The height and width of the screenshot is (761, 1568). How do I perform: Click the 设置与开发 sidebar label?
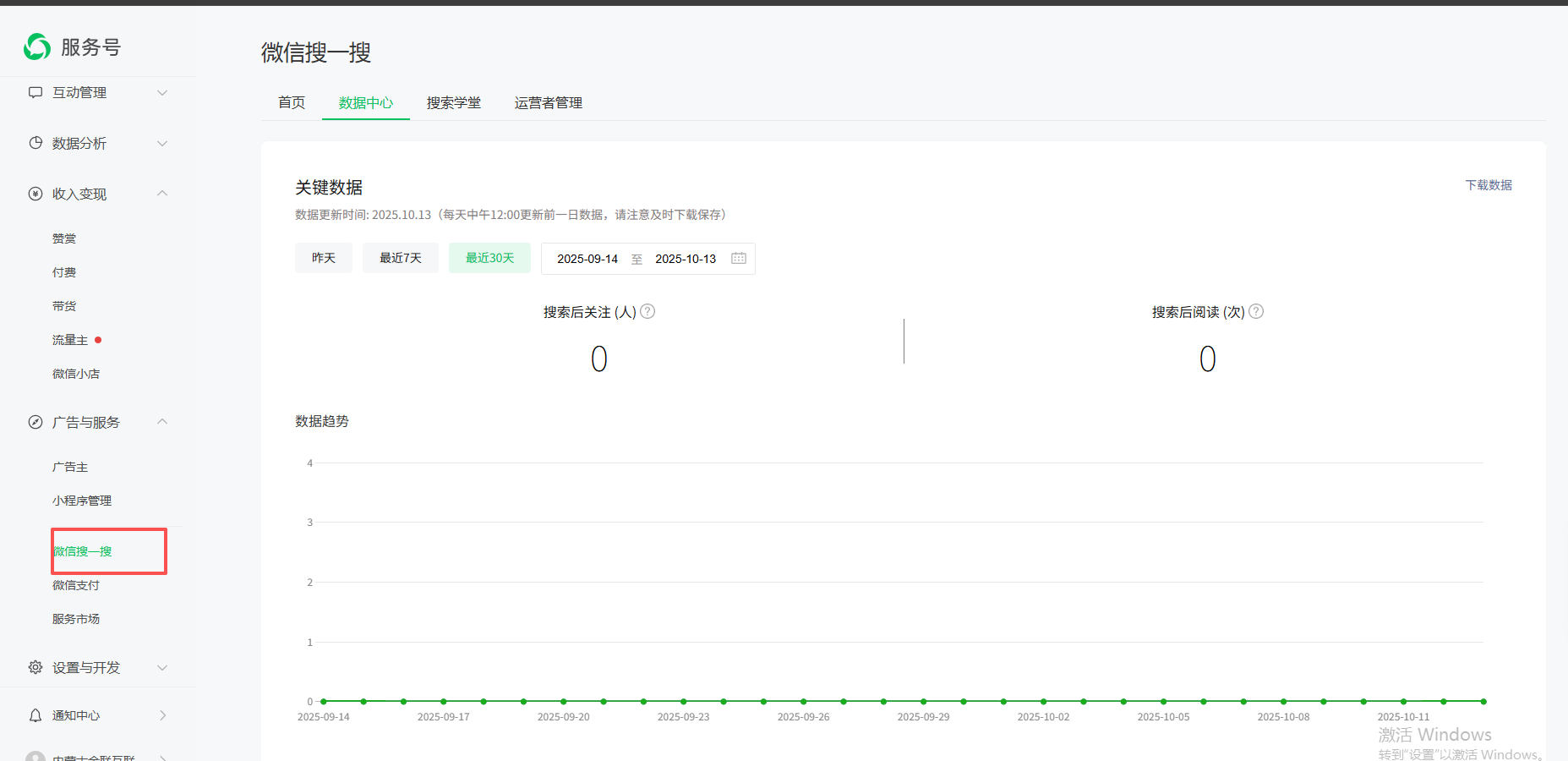[x=86, y=667]
